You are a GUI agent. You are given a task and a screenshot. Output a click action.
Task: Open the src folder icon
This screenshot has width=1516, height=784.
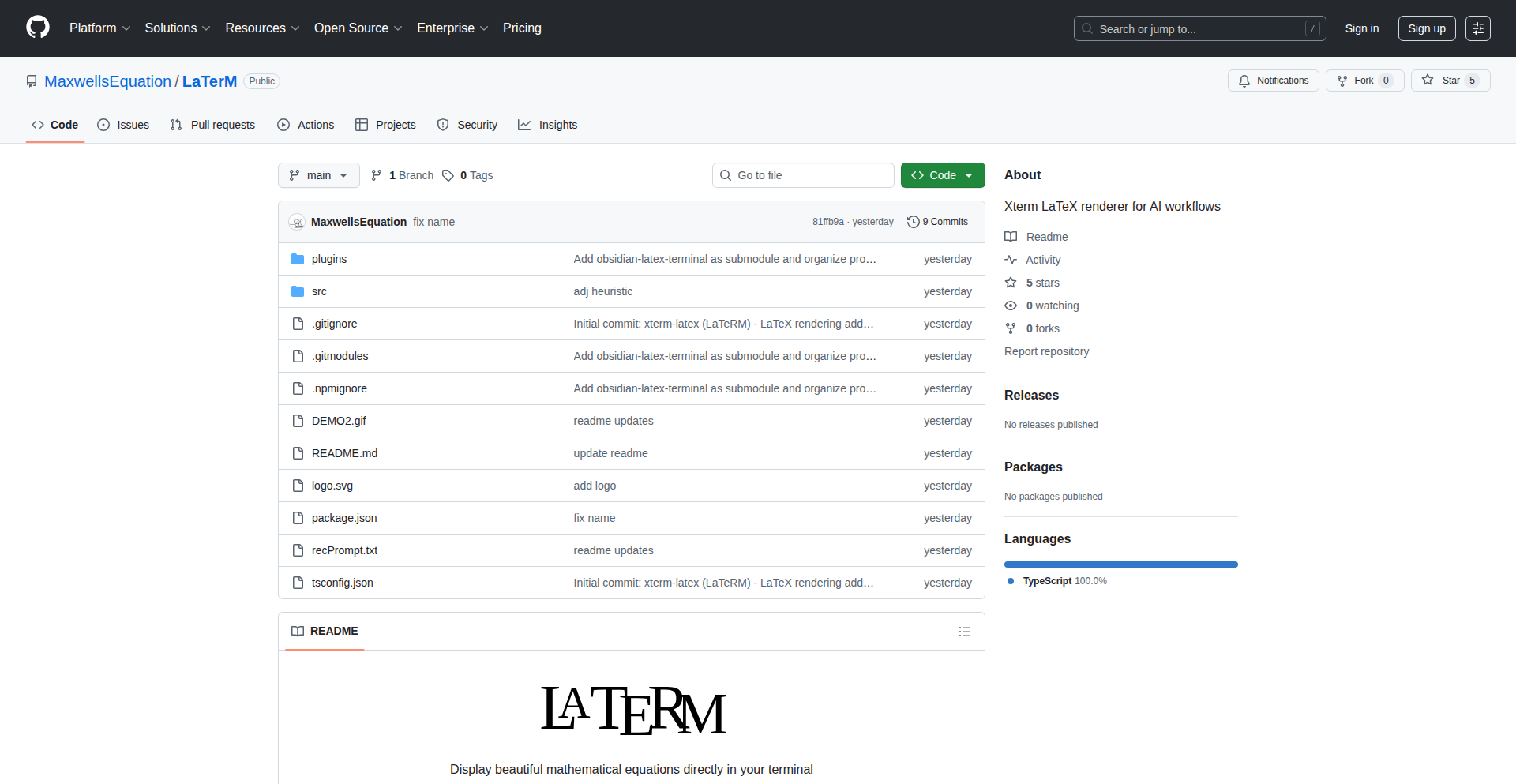[x=298, y=291]
